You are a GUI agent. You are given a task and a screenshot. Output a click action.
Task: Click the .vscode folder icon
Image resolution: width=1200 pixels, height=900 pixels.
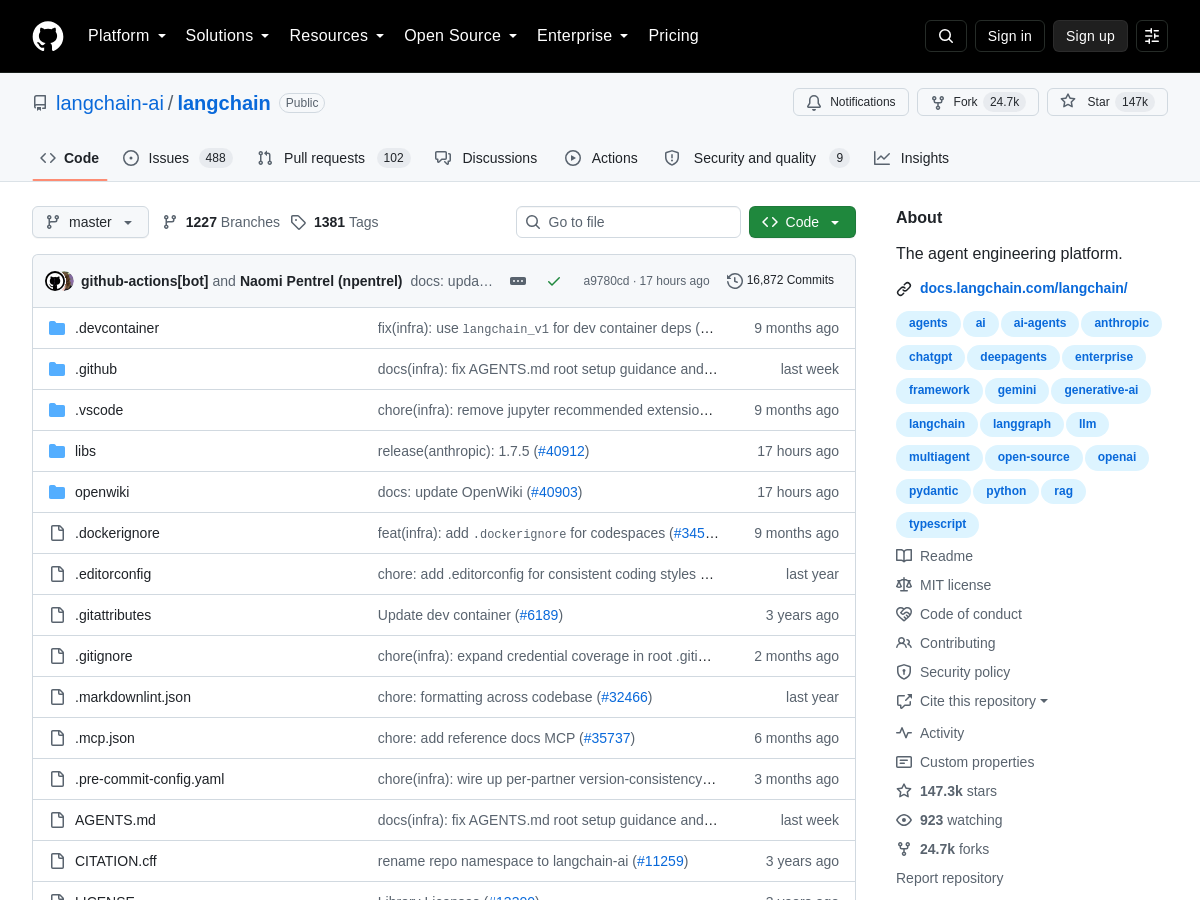[x=57, y=410]
